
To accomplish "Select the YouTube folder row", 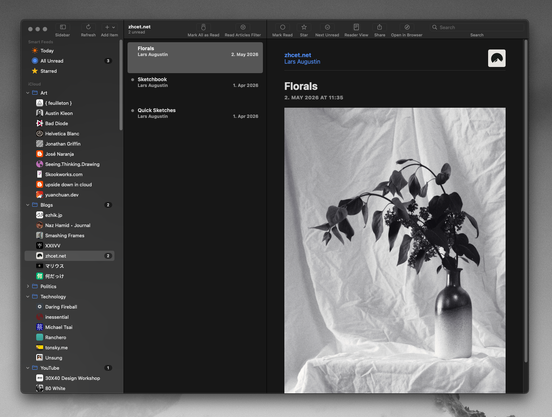I will click(x=70, y=368).
